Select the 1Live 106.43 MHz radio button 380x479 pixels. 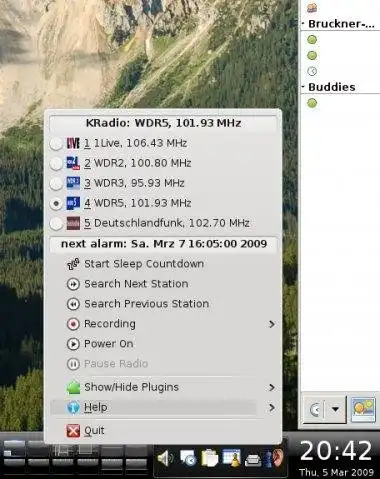point(56,144)
